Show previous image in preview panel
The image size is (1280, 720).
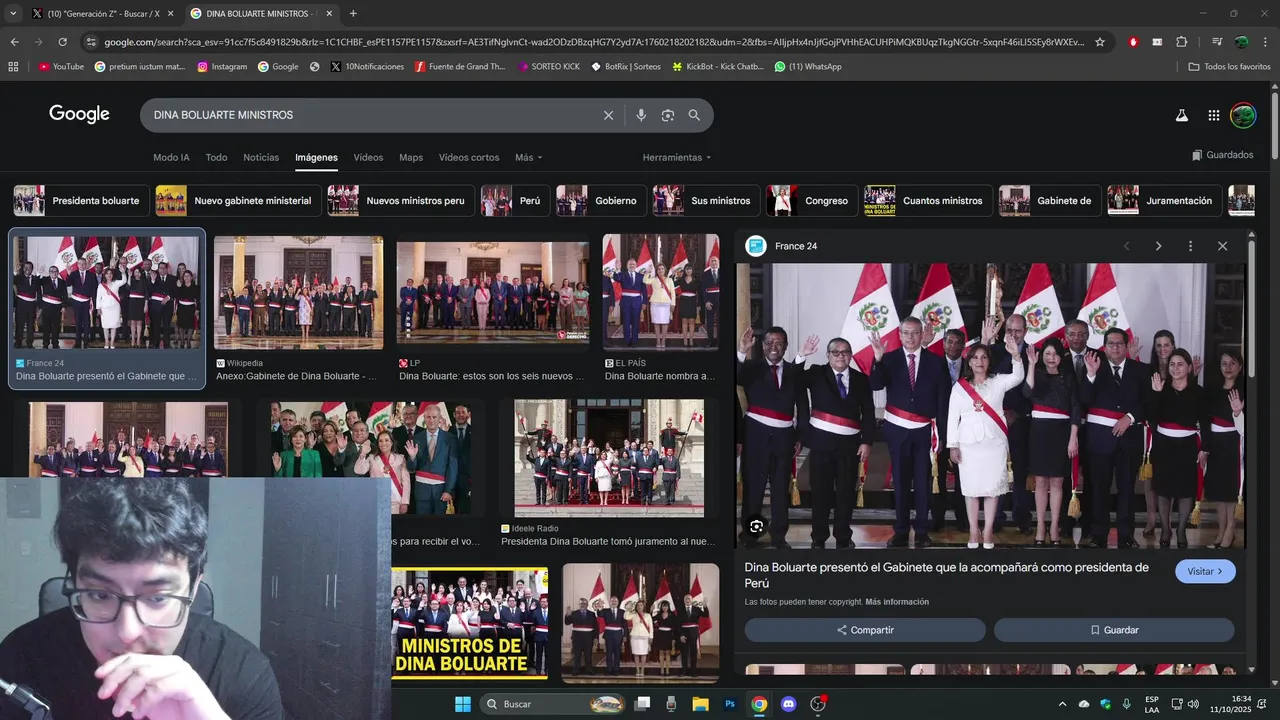coord(1127,246)
